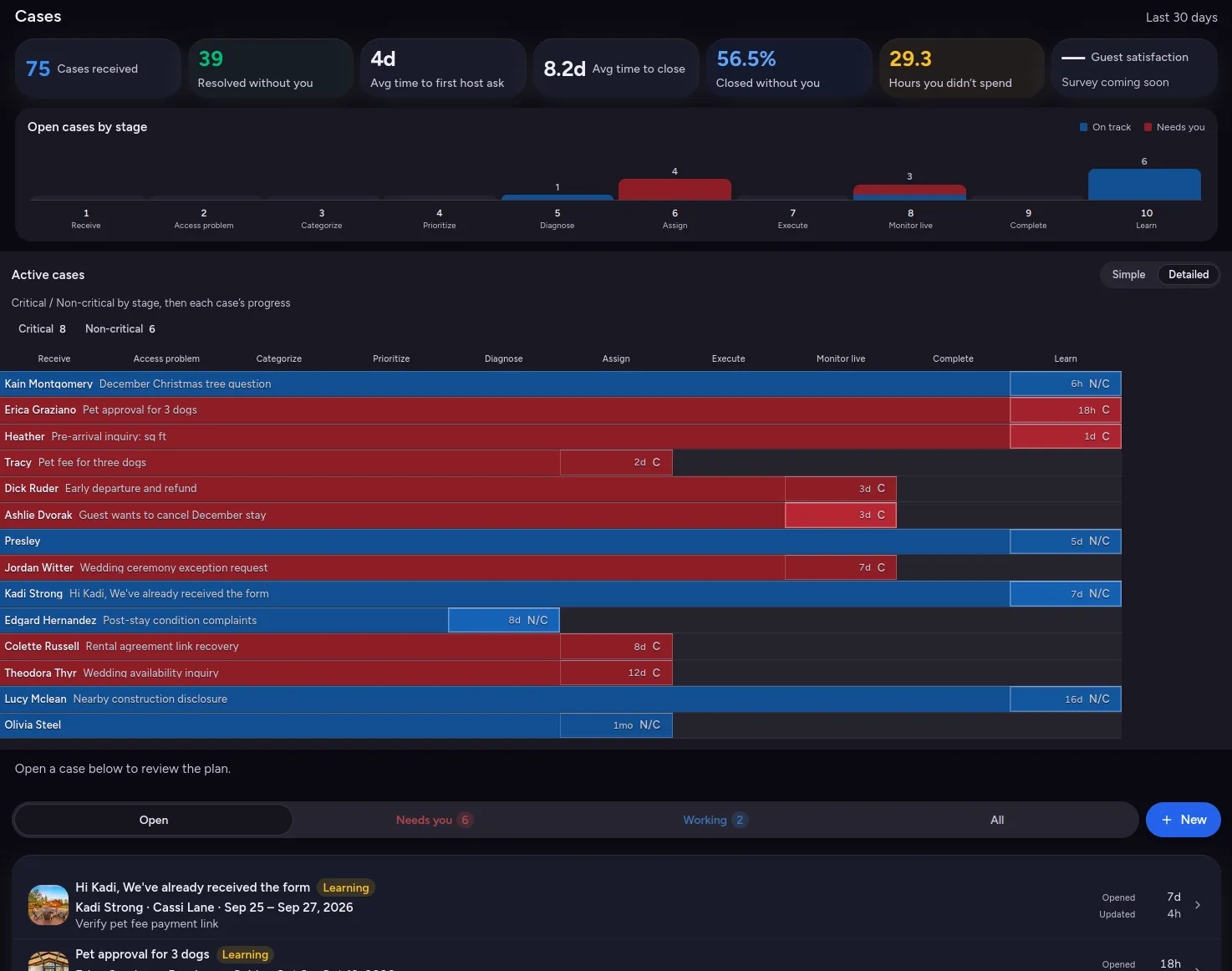Click the Assign stage red bar in chart
Image resolution: width=1232 pixels, height=971 pixels.
pyautogui.click(x=675, y=190)
